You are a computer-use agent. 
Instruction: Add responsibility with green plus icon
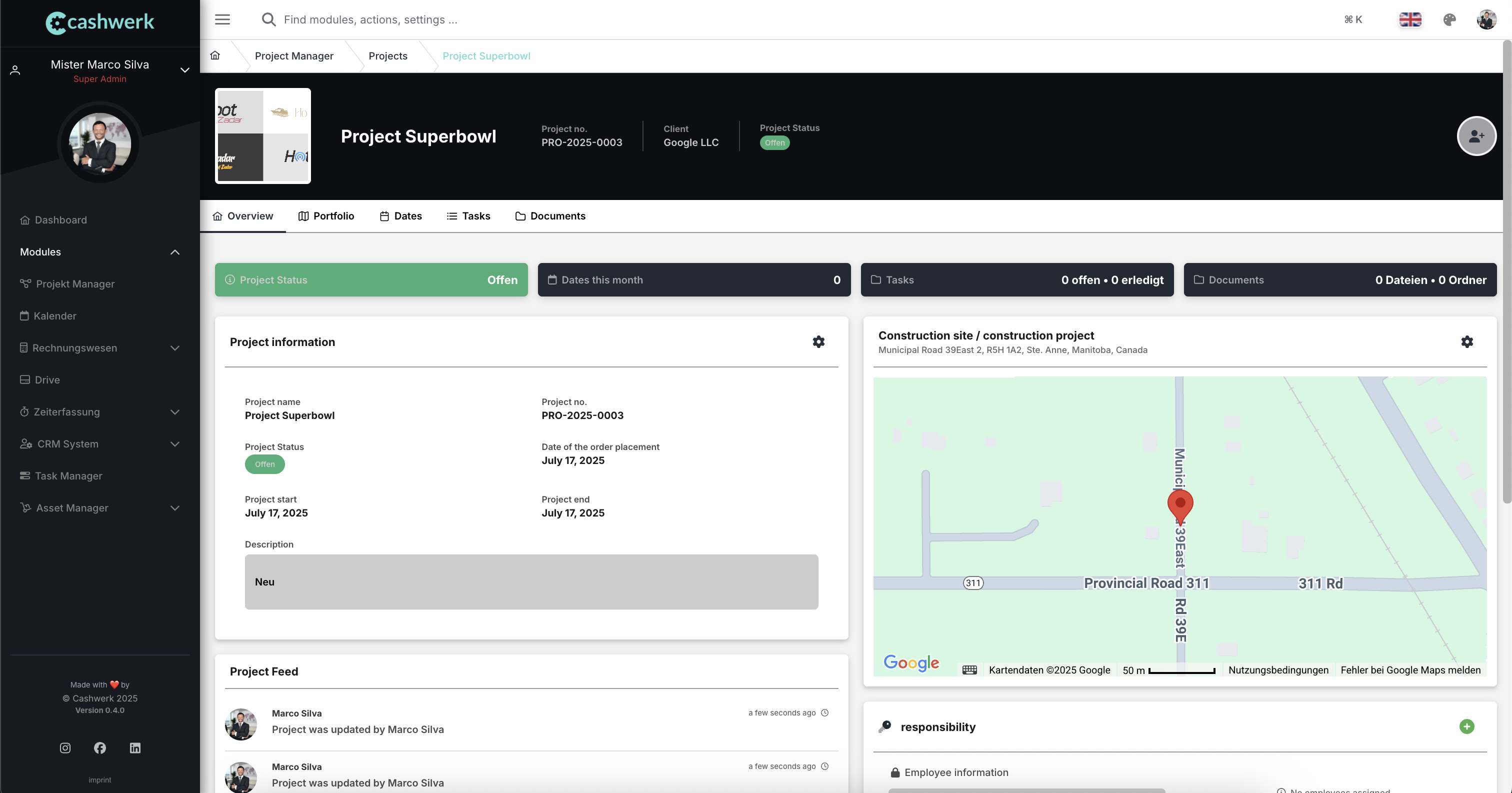1467,726
